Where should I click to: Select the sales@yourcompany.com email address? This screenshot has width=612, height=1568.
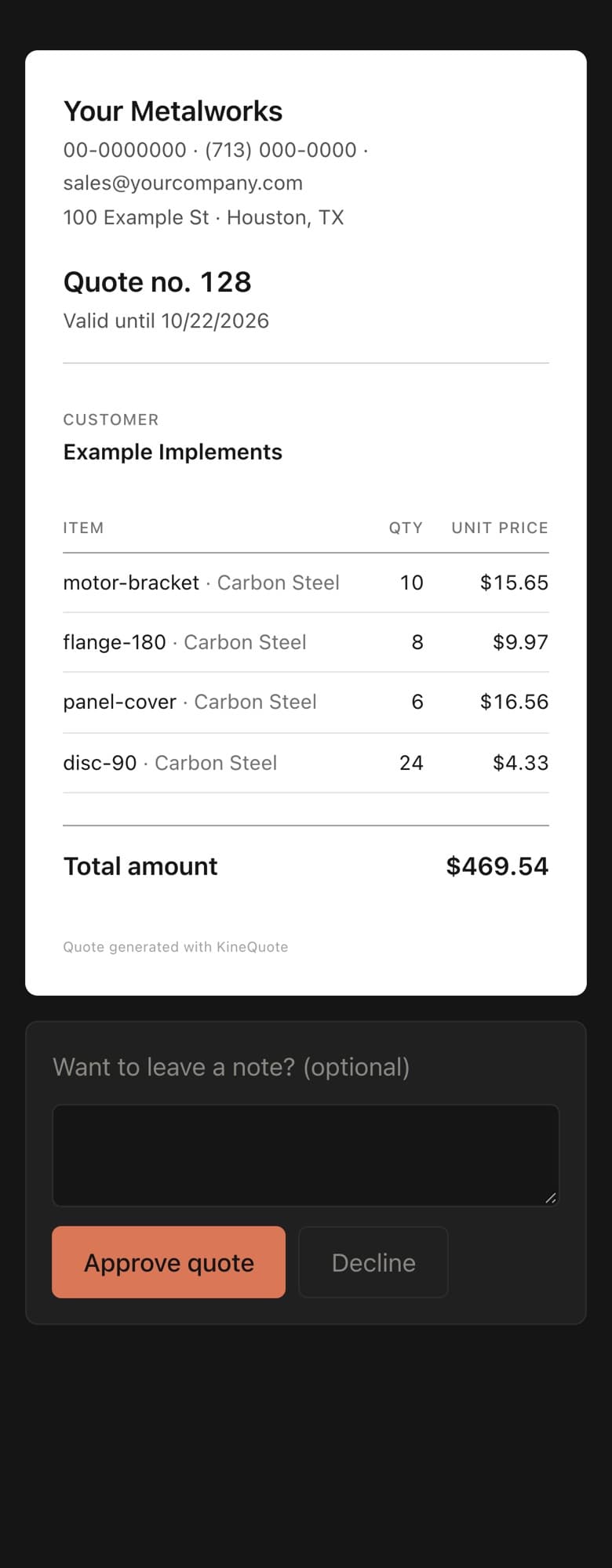point(183,183)
